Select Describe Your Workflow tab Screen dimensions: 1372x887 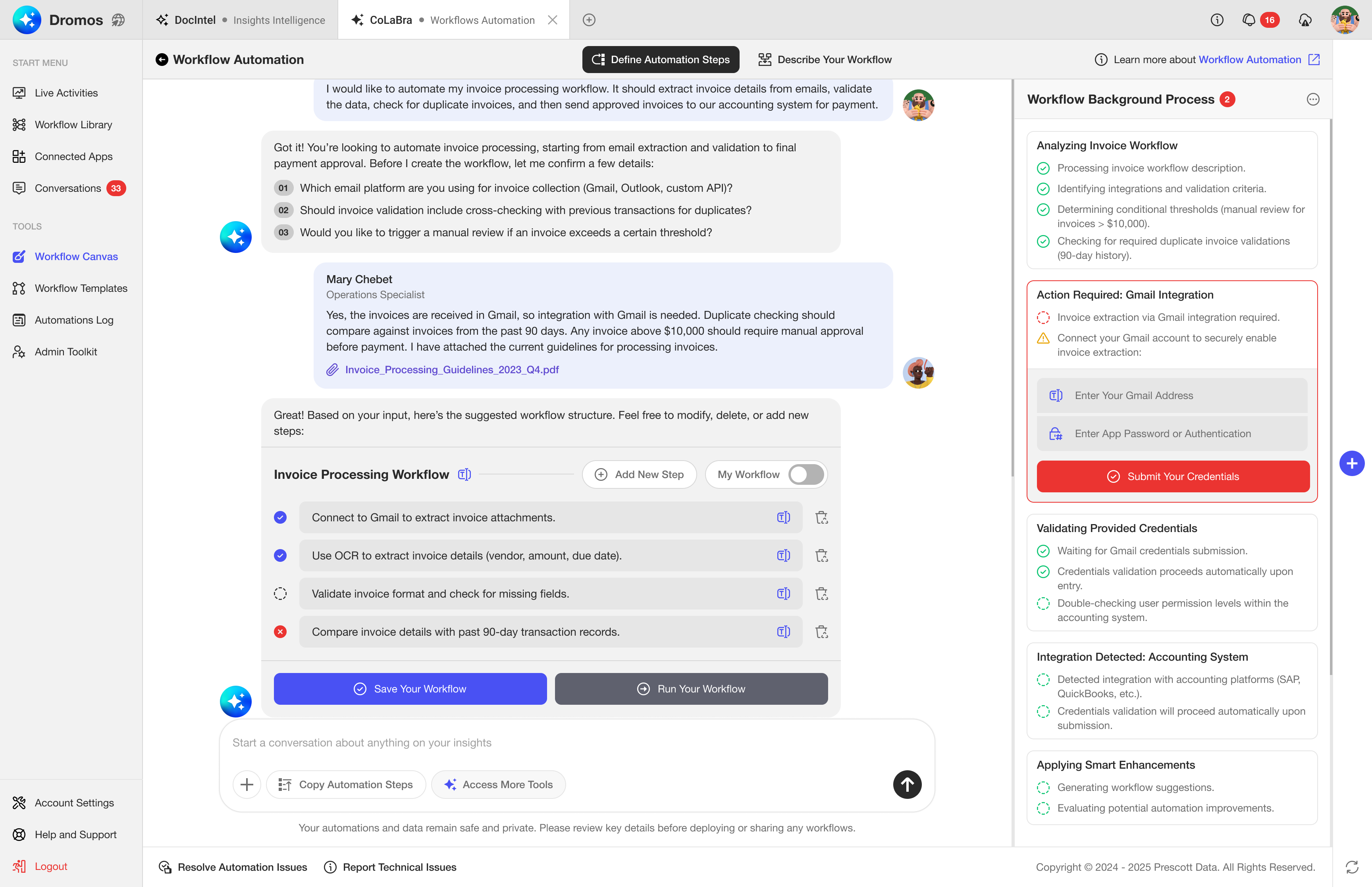(825, 60)
